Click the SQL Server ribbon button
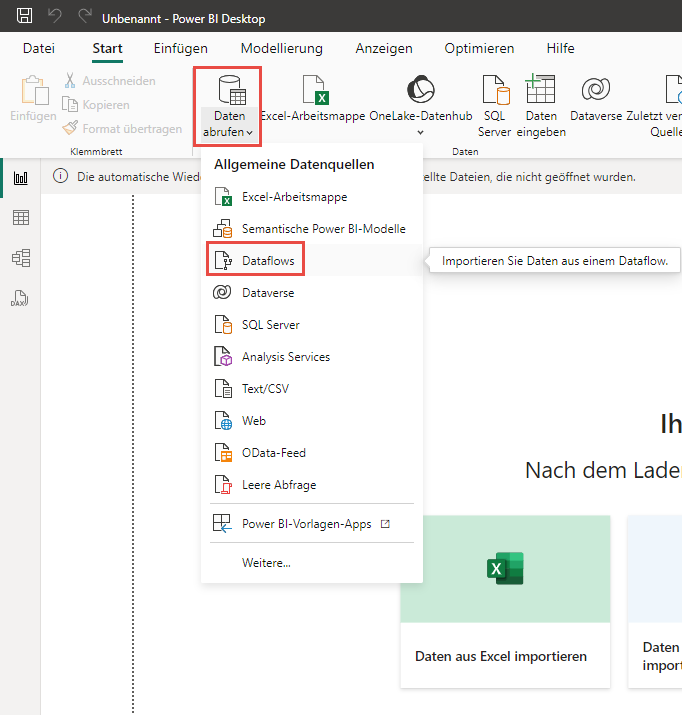 (x=495, y=106)
